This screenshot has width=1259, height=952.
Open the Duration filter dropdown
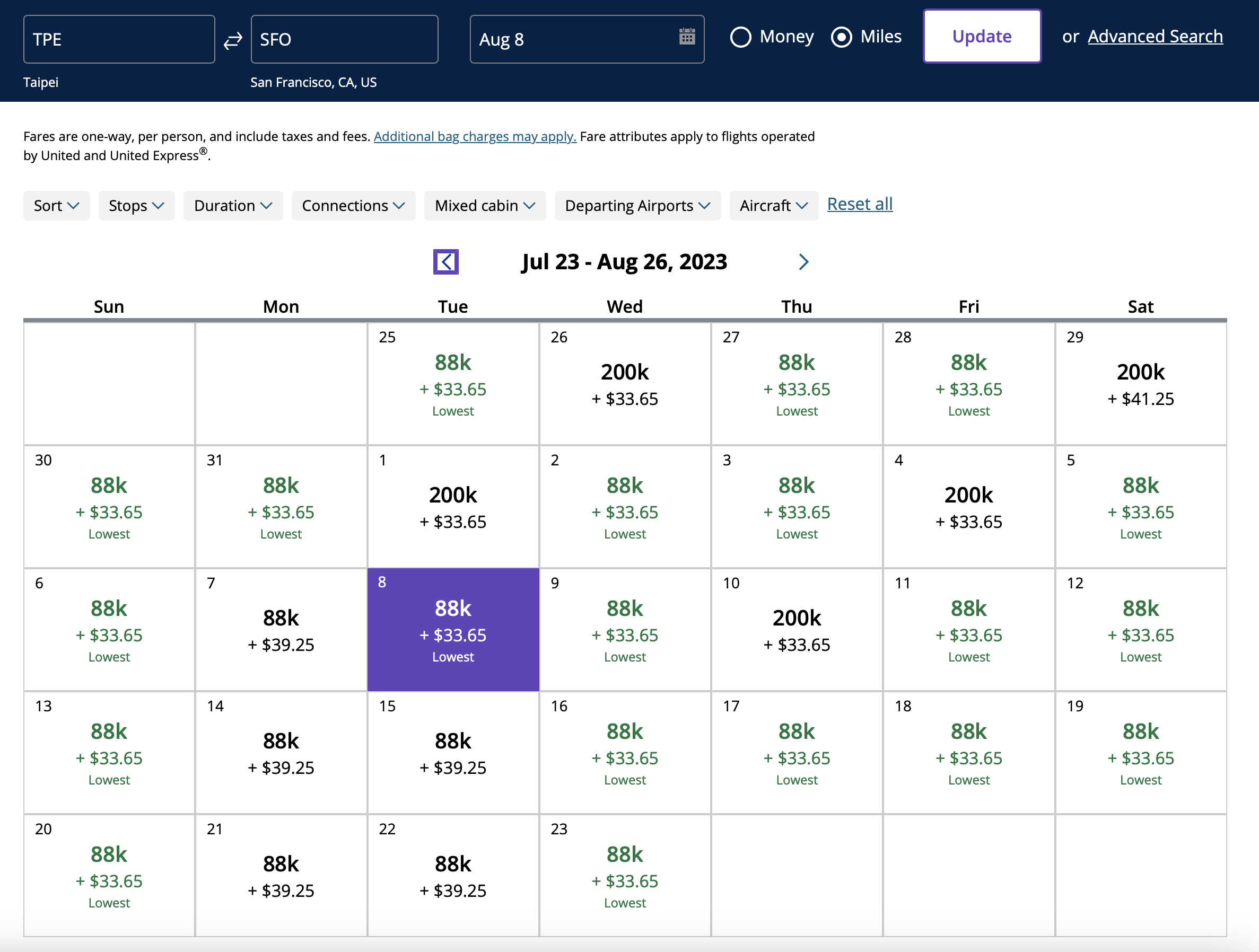click(x=233, y=206)
